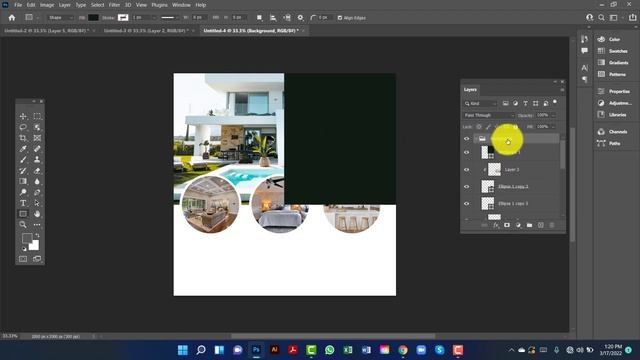Change the screen mode

tap(37, 259)
